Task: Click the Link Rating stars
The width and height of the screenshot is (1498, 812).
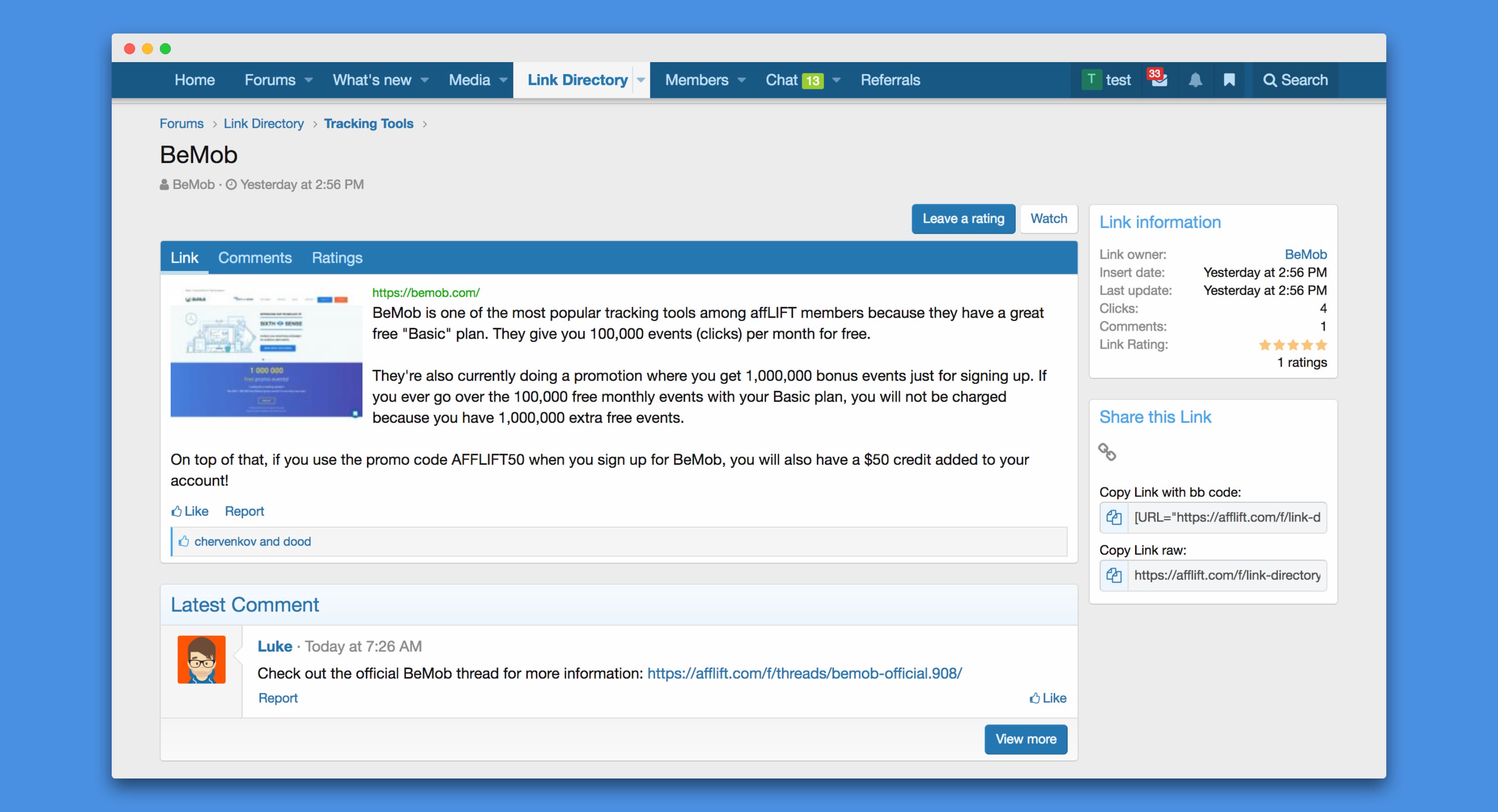Action: (x=1293, y=345)
